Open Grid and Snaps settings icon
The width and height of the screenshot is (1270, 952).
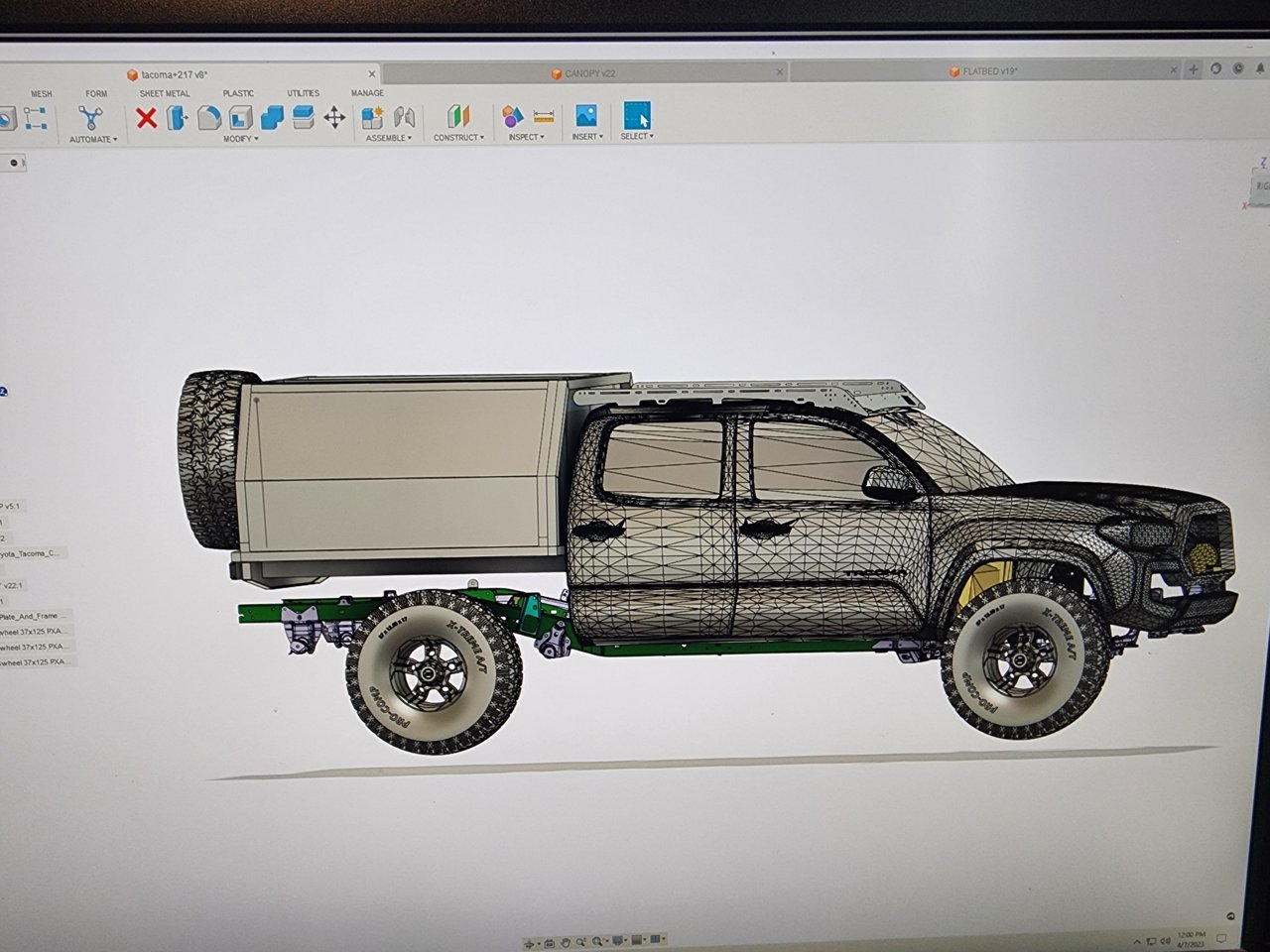click(x=637, y=939)
